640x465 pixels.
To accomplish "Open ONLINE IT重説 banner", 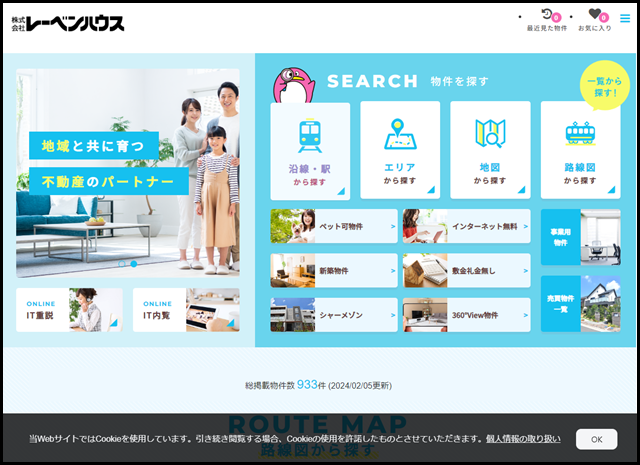I will point(69,310).
